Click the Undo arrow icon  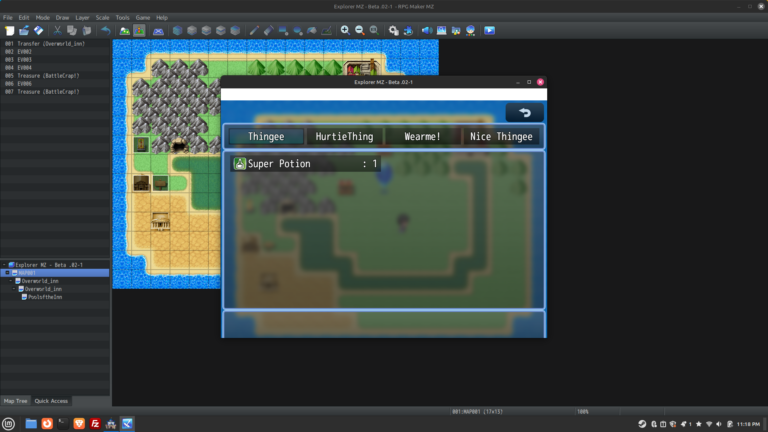(x=105, y=30)
